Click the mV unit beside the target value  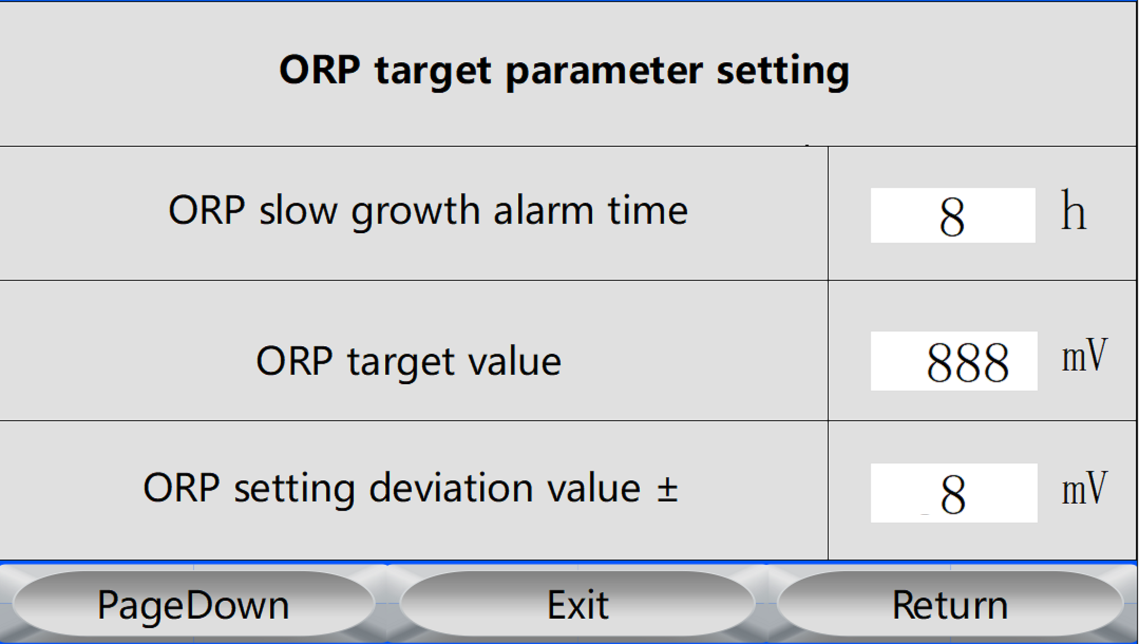1085,356
